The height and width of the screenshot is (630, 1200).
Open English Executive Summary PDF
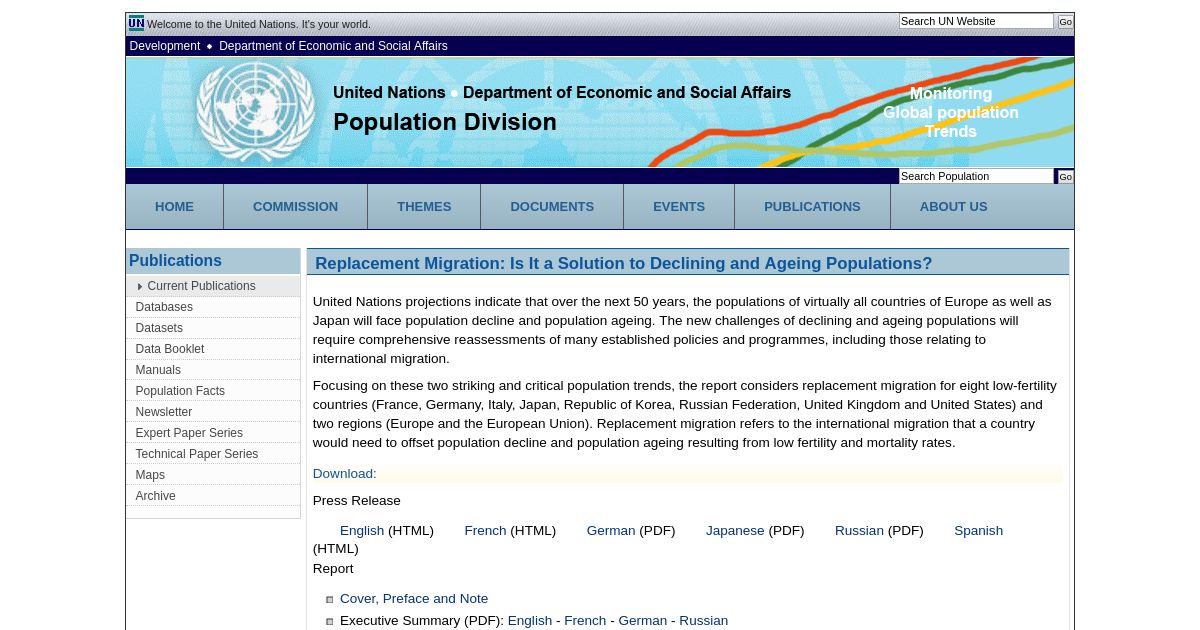click(530, 621)
